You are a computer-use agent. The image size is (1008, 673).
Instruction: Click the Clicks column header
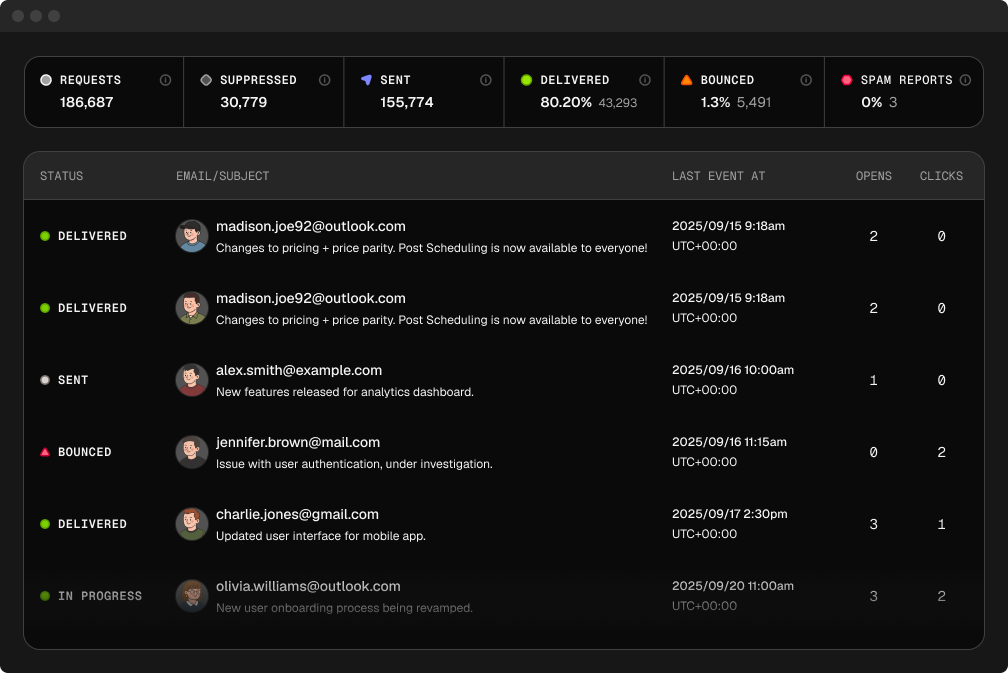[x=941, y=176]
